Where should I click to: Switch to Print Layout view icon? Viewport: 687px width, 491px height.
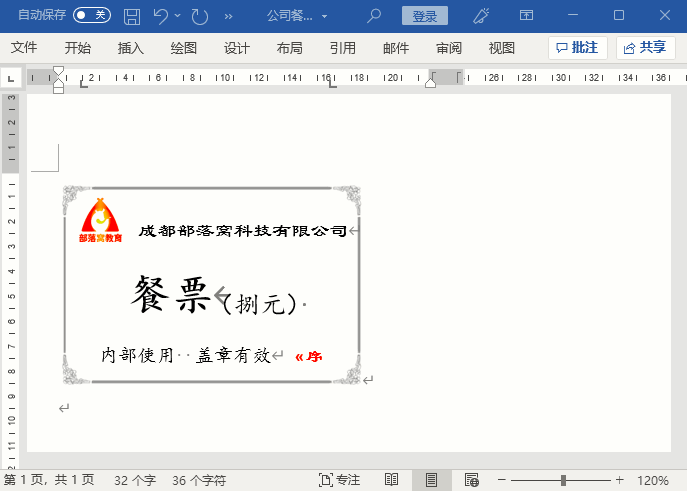tap(432, 480)
